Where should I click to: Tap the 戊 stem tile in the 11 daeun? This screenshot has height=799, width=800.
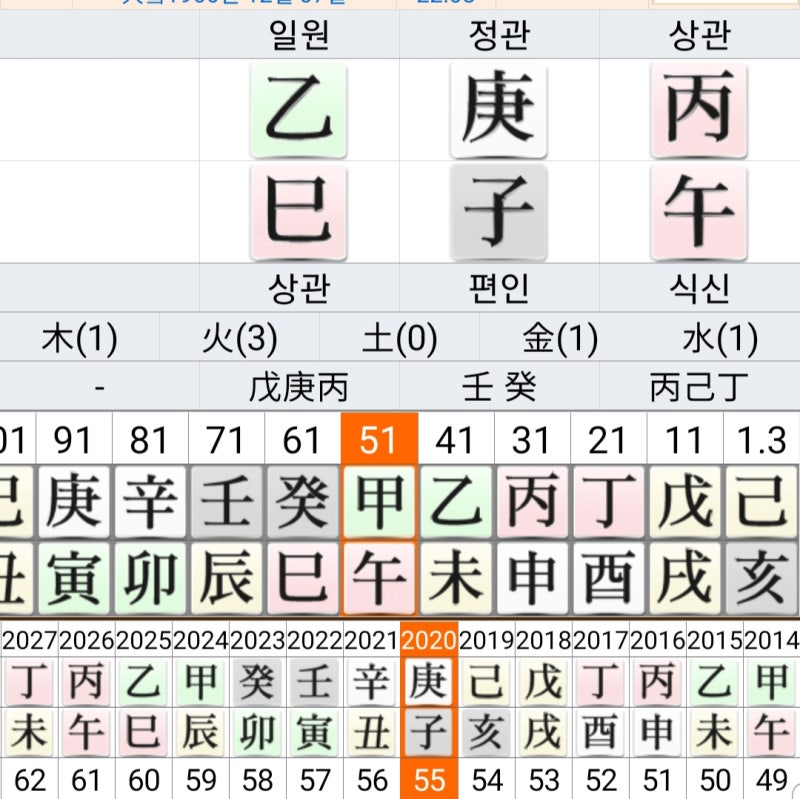[x=684, y=502]
